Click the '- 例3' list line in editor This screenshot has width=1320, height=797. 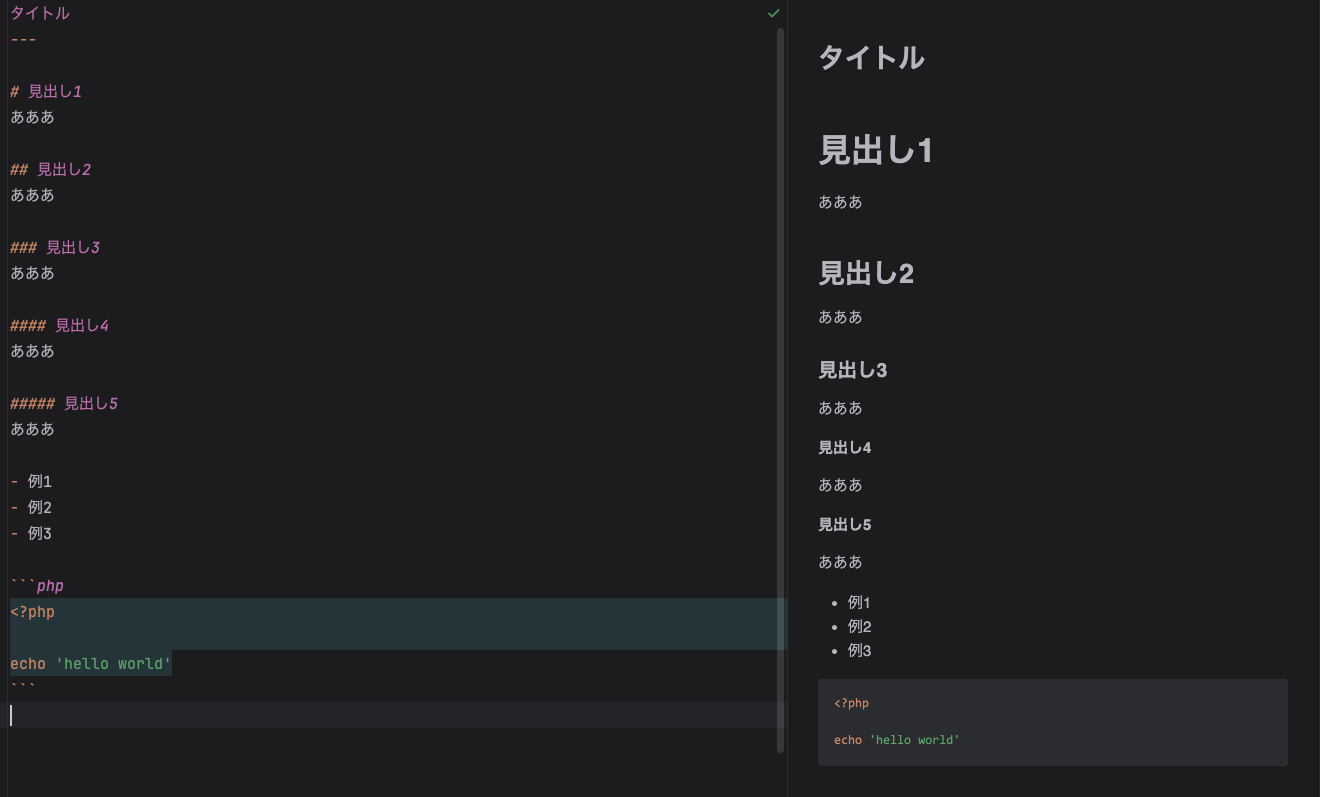(x=31, y=534)
